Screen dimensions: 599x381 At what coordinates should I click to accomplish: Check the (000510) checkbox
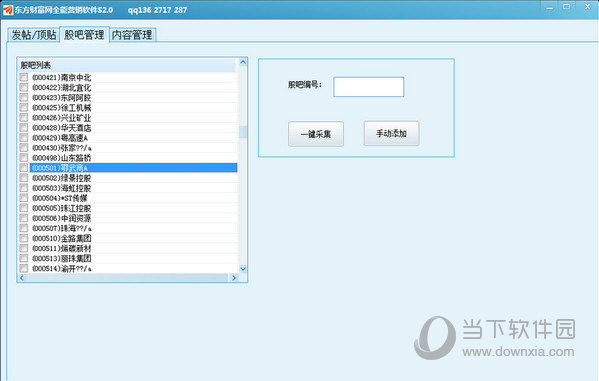24,238
